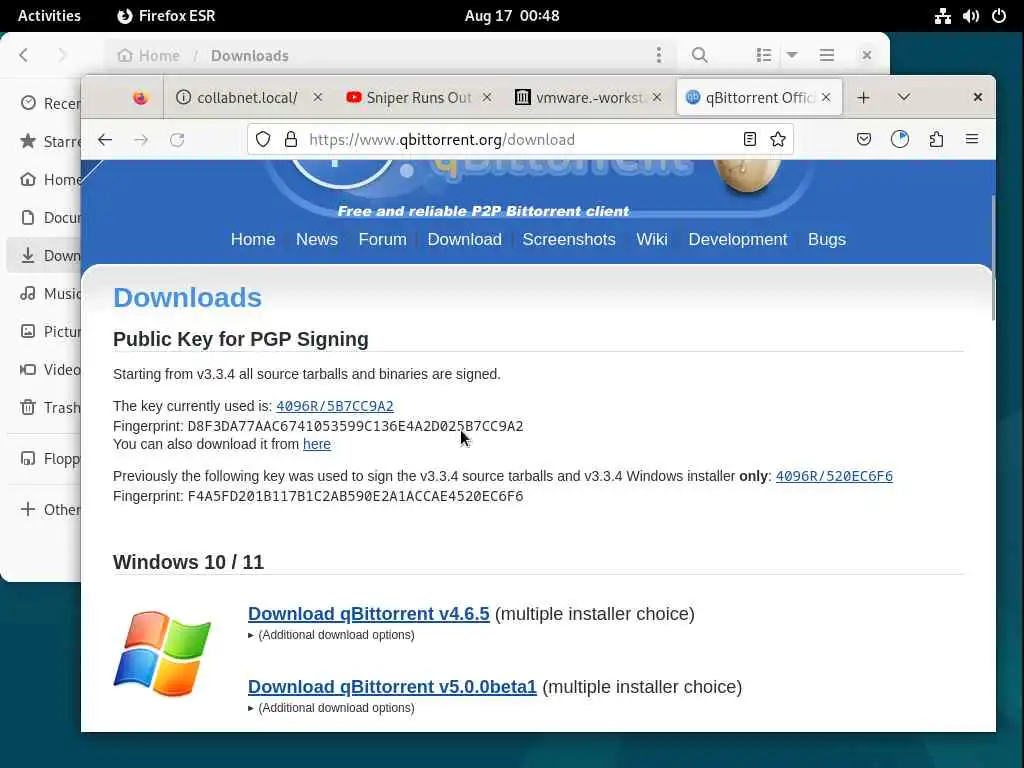The width and height of the screenshot is (1024, 768).
Task: Open the News nav link
Action: (317, 240)
